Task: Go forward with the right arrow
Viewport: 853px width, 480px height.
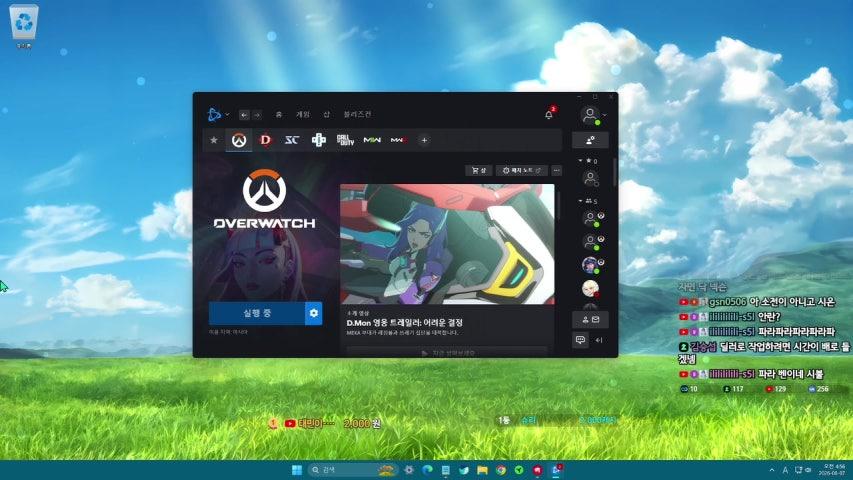Action: [257, 115]
